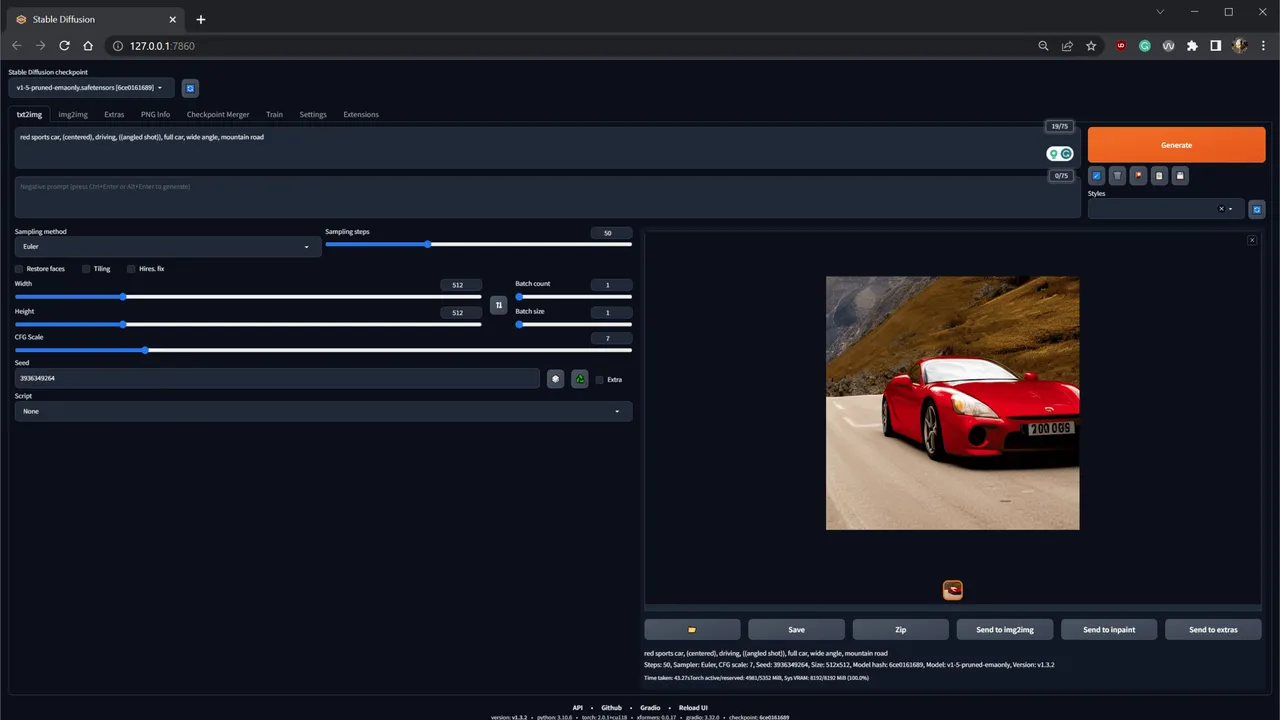Refresh the Styles list icon
The width and height of the screenshot is (1280, 720).
point(1257,209)
